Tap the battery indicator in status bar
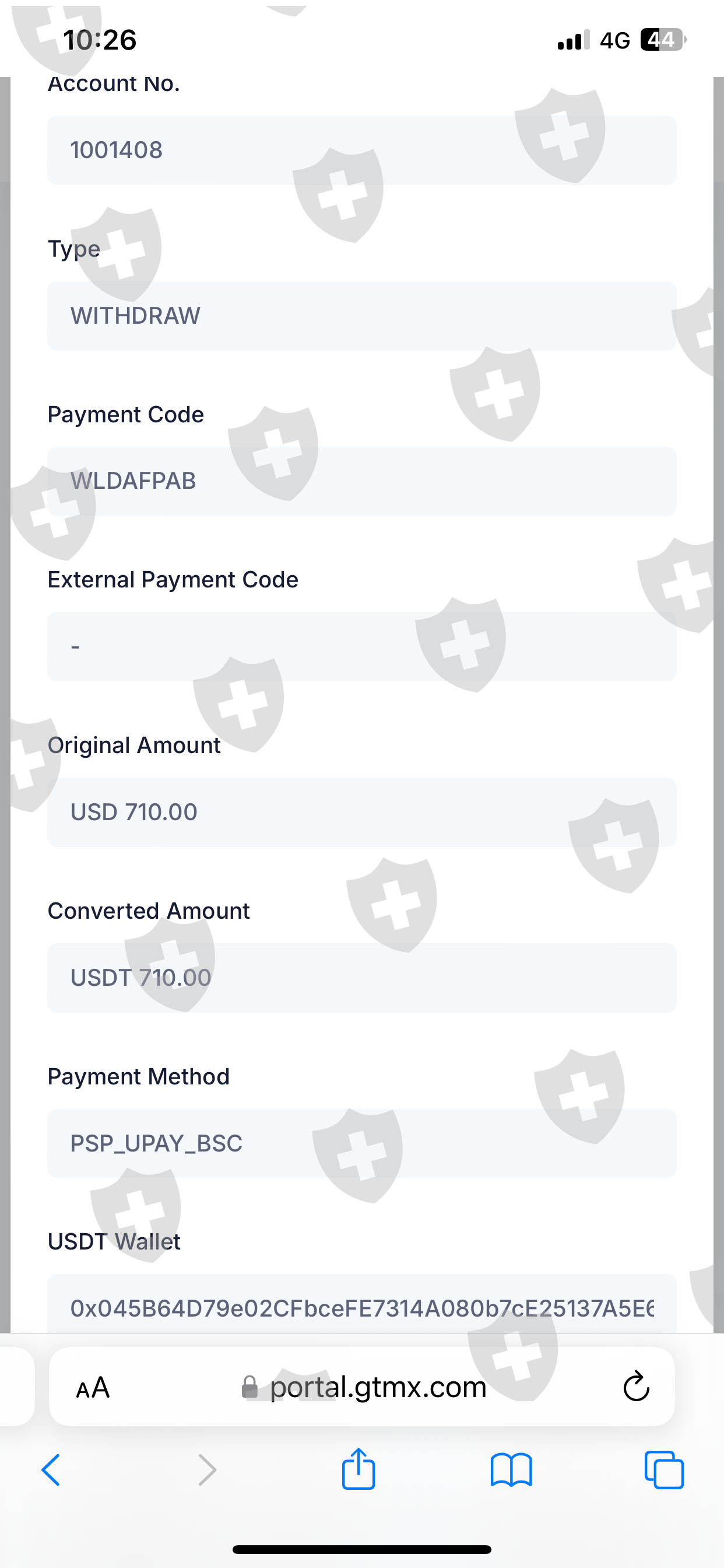Viewport: 724px width, 1568px height. [x=663, y=40]
